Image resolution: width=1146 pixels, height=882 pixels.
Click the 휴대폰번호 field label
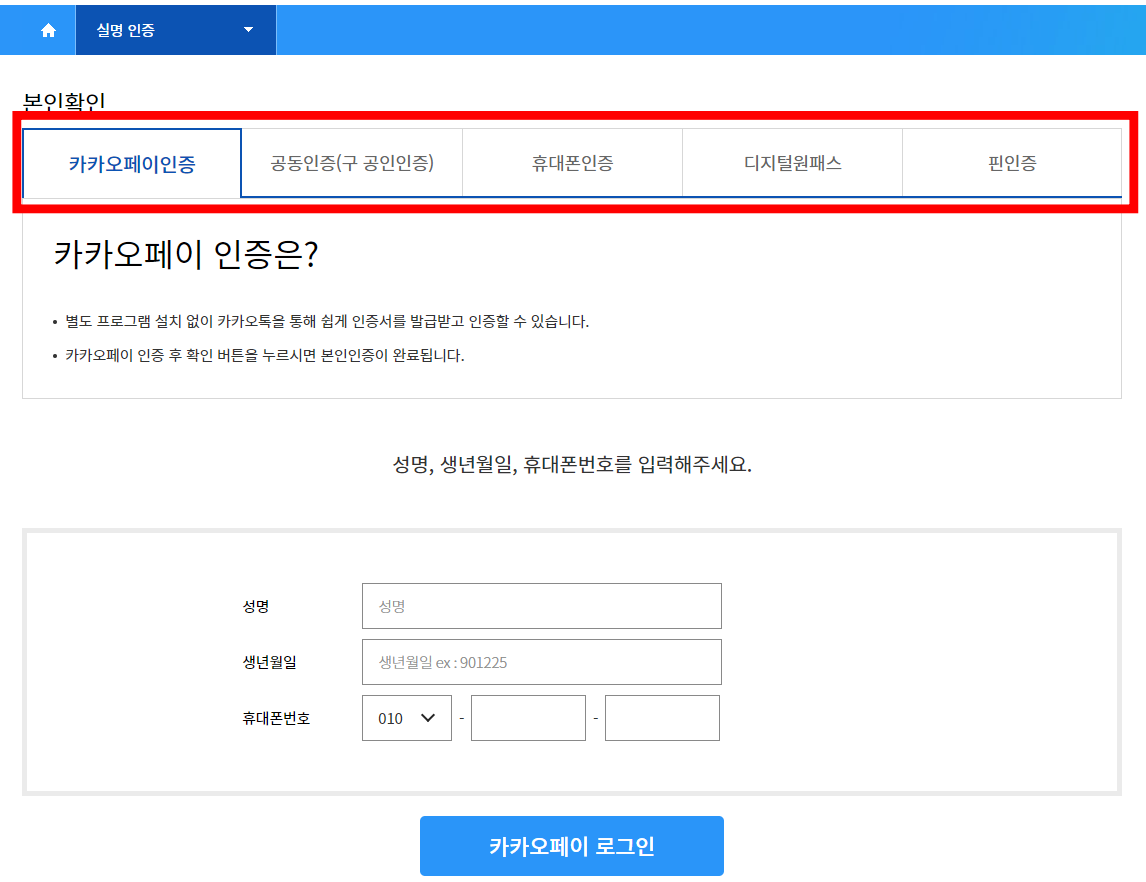276,718
